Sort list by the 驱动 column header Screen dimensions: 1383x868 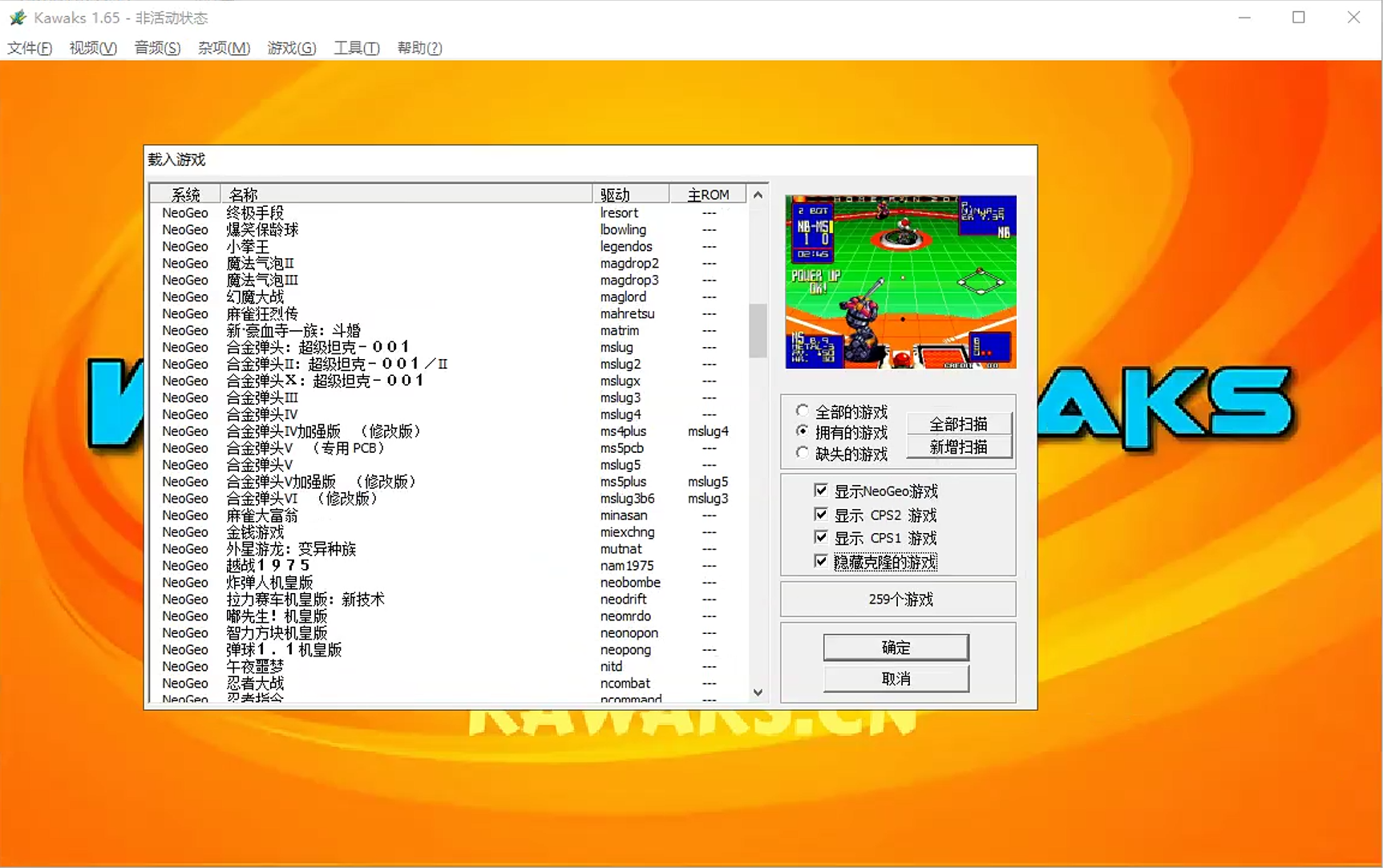629,195
